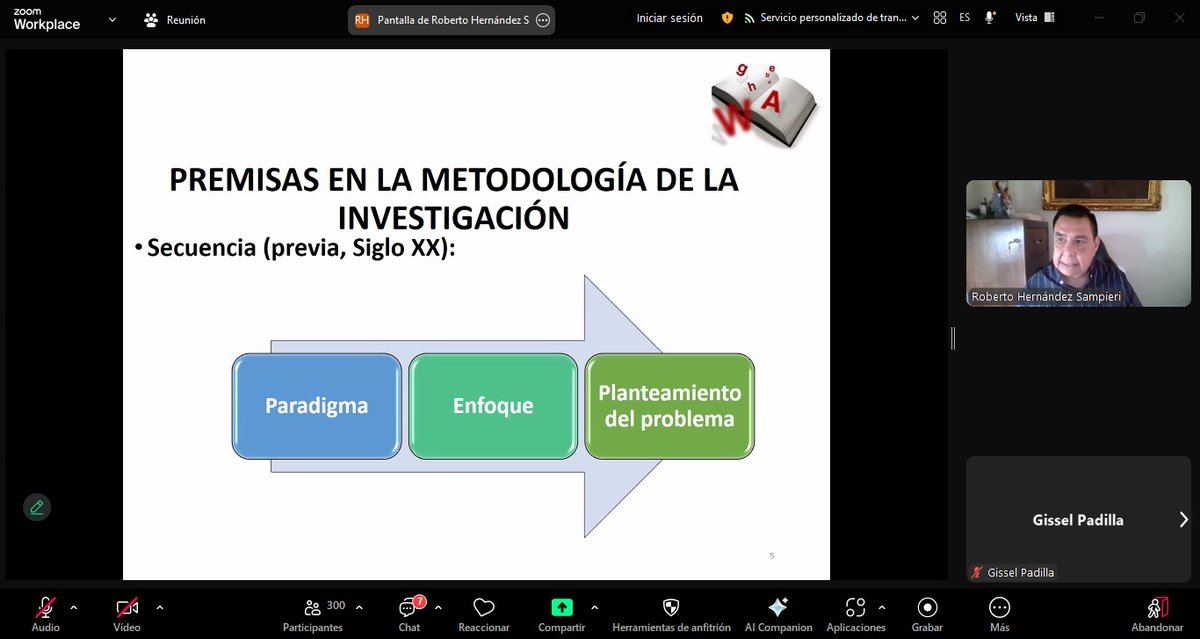Select the ES language indicator

click(964, 18)
